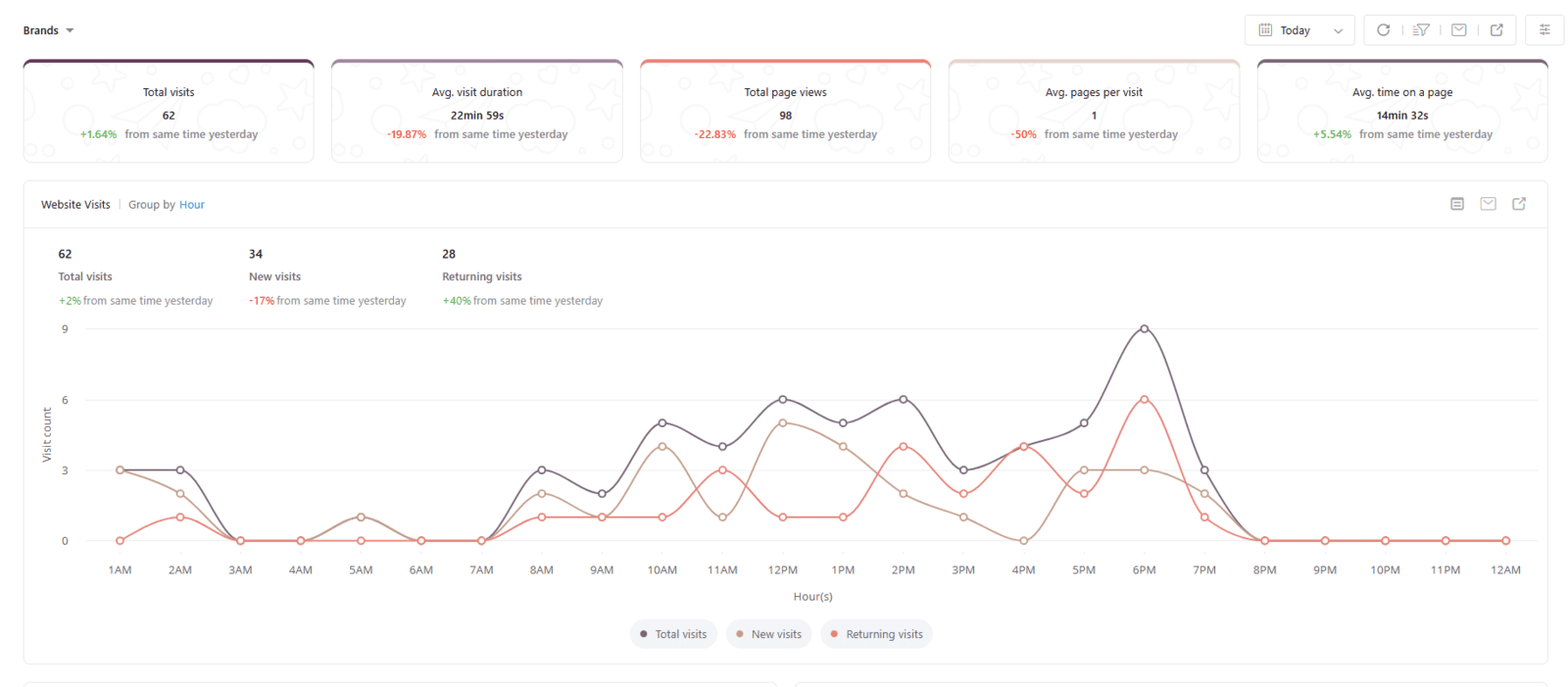Export the Website Visits chart

click(1519, 204)
